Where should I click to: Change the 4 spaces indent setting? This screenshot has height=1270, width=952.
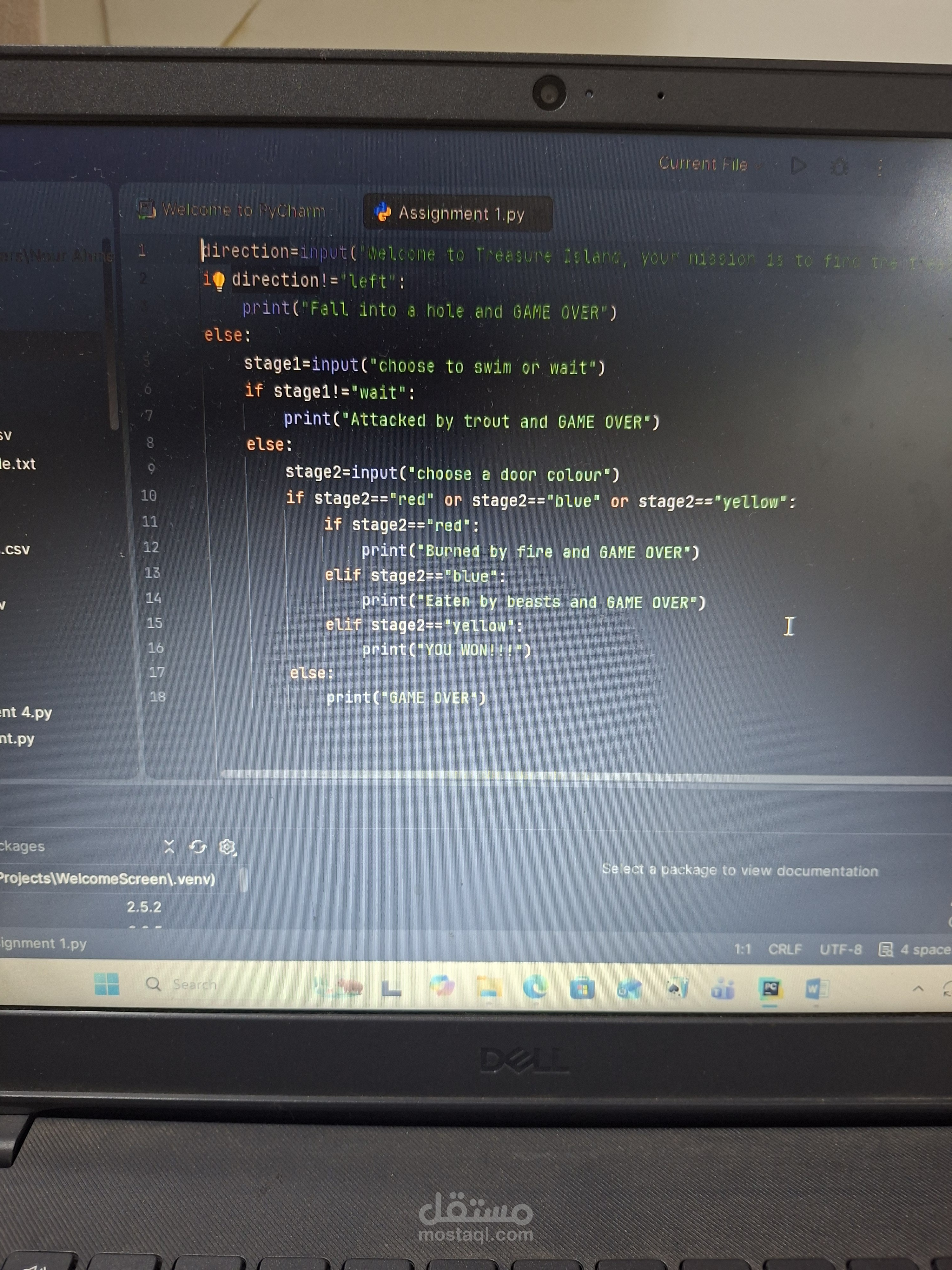click(925, 950)
